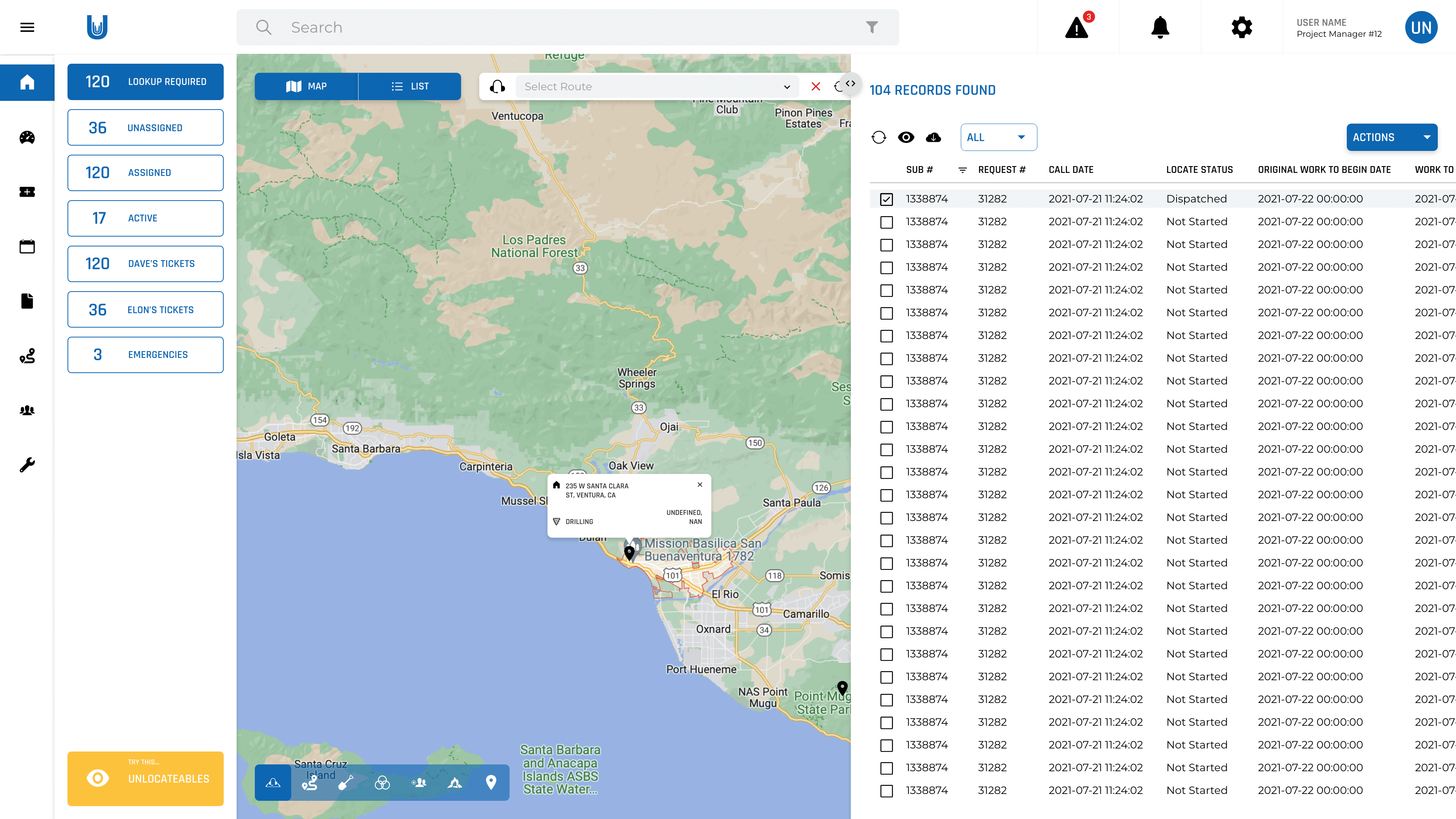Open the ALL filter dropdown
The image size is (1456, 819).
tap(999, 137)
